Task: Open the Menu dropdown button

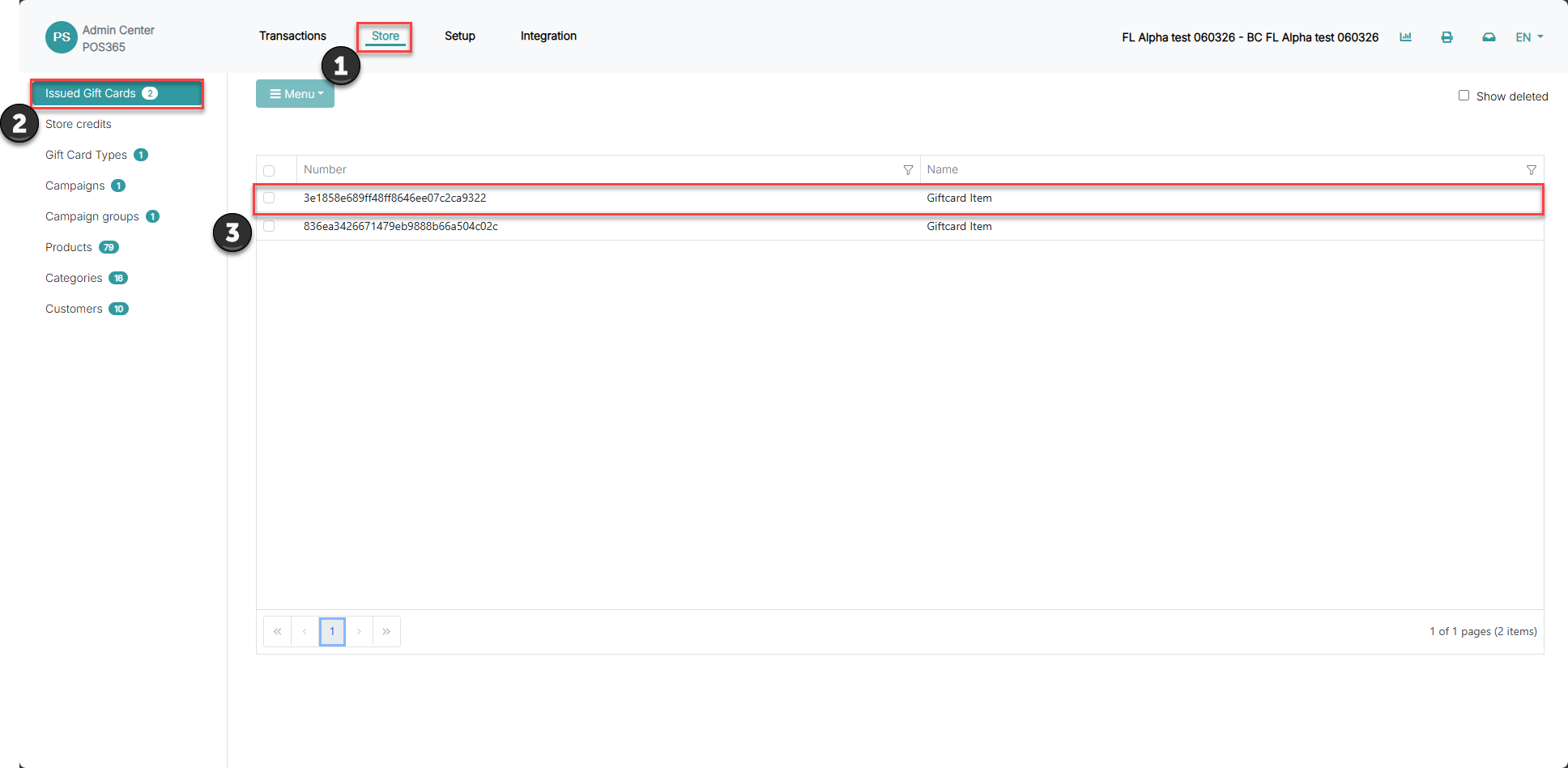Action: pyautogui.click(x=295, y=94)
